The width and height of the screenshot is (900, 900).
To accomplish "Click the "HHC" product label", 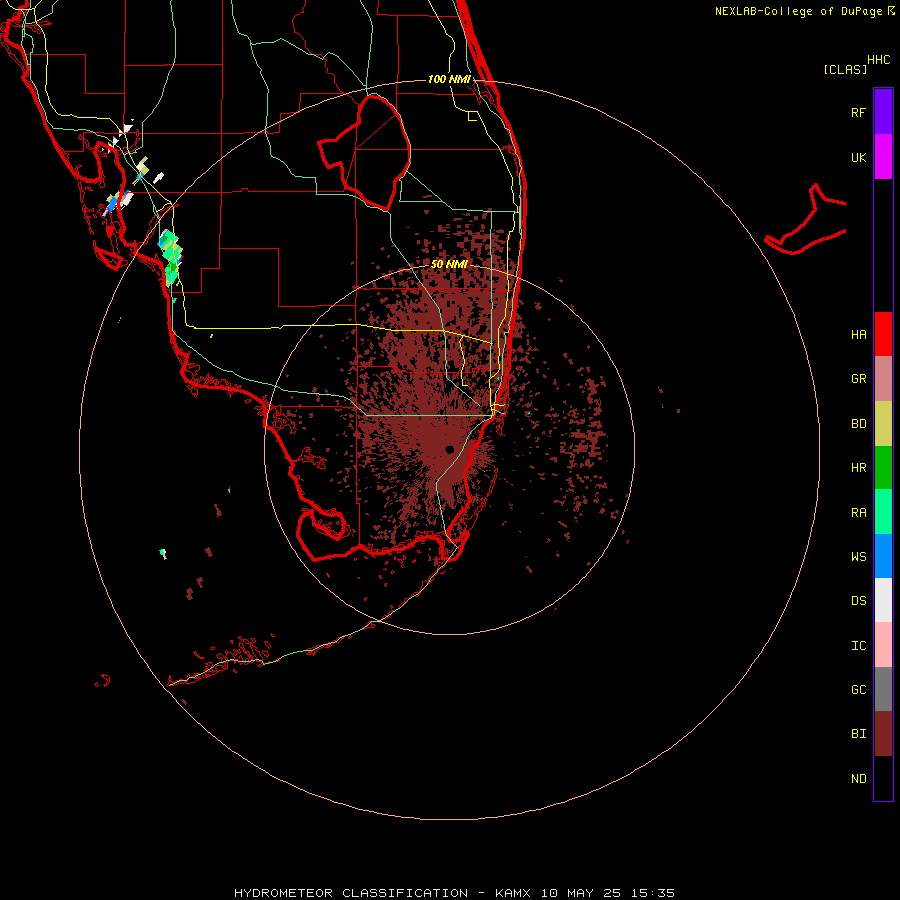I will click(878, 60).
